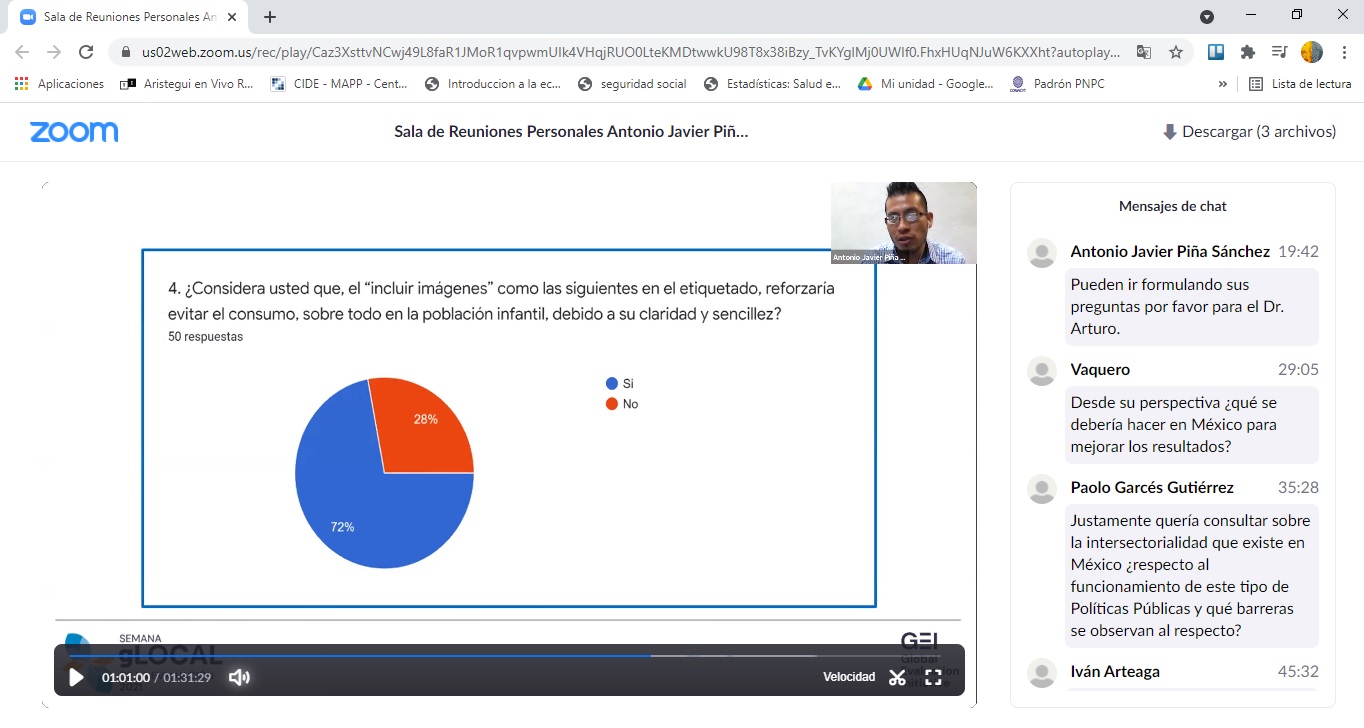View site security lock information
This screenshot has width=1364, height=728.
[126, 52]
